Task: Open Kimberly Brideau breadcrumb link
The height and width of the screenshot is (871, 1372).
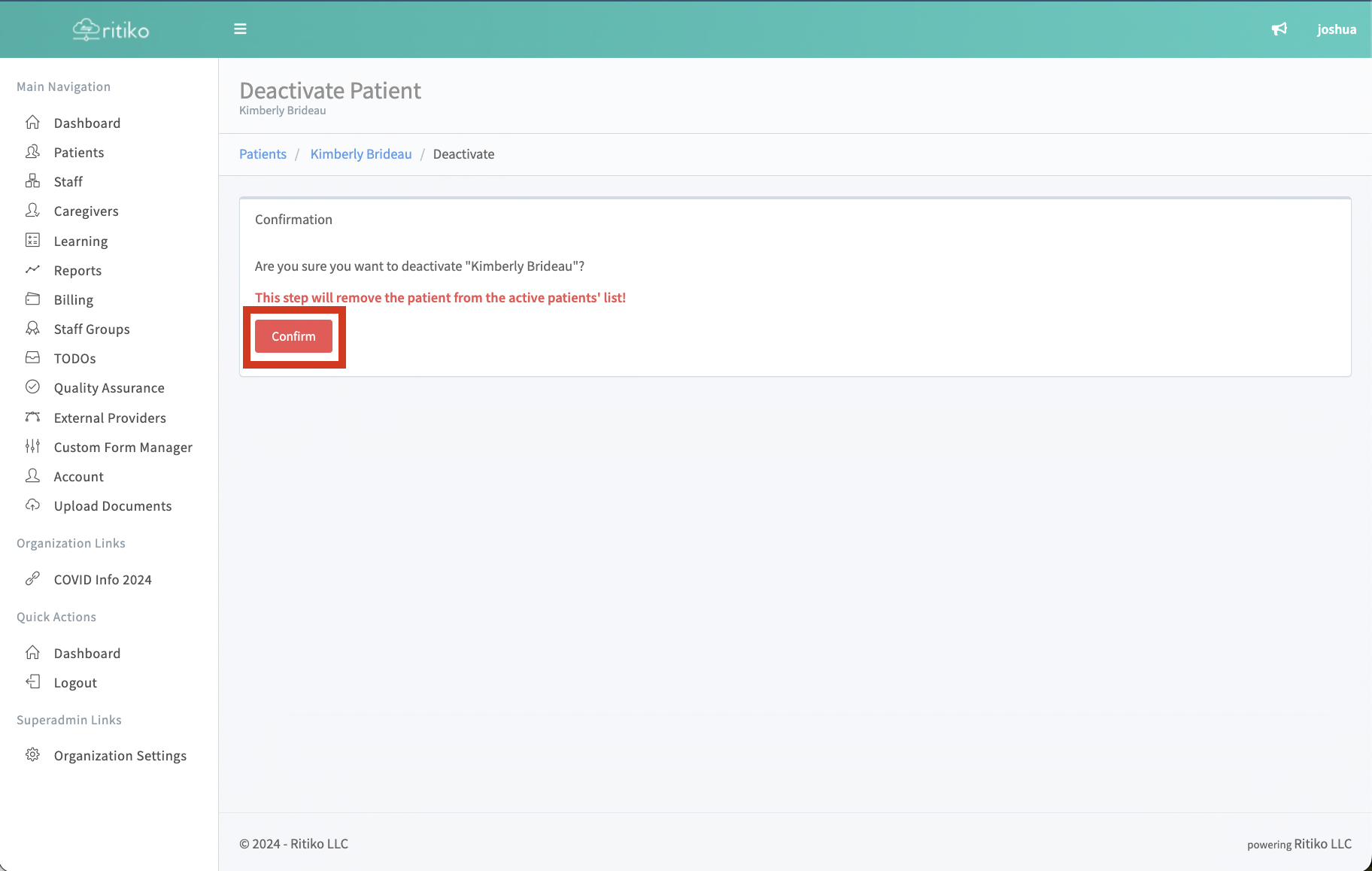Action: click(x=361, y=154)
